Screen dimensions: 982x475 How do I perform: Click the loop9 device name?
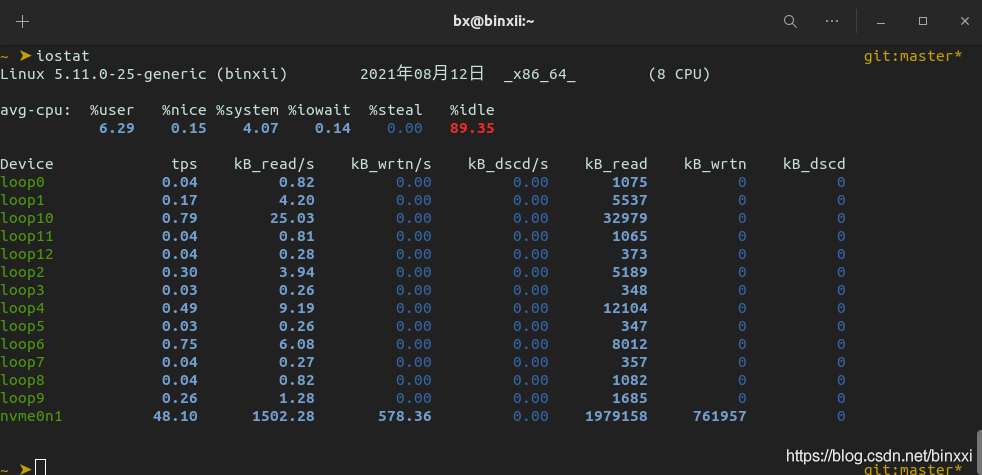pyautogui.click(x=23, y=398)
